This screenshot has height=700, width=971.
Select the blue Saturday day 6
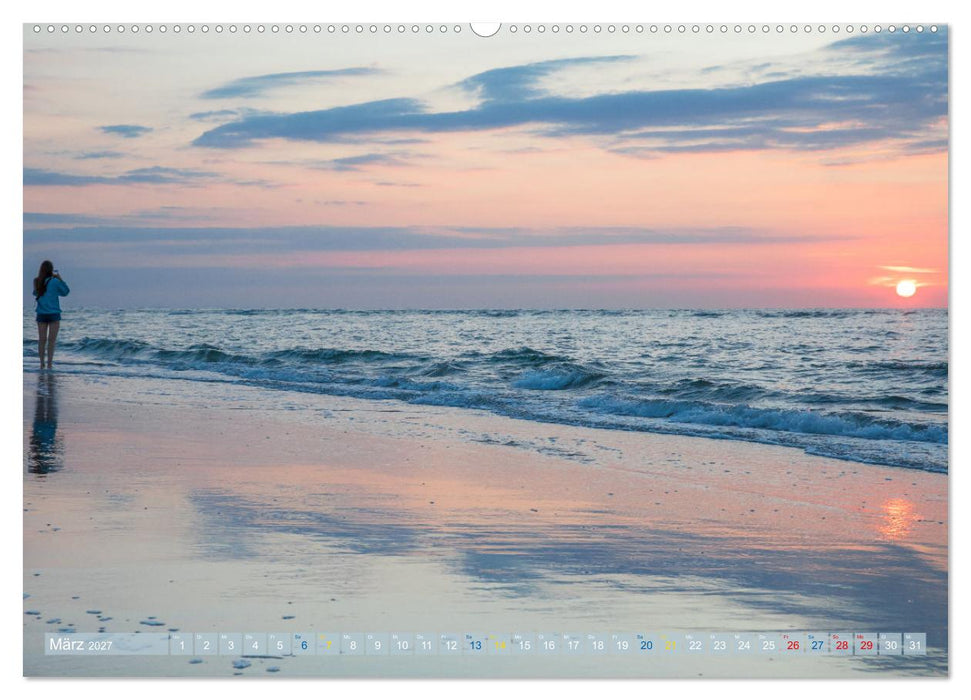[304, 644]
